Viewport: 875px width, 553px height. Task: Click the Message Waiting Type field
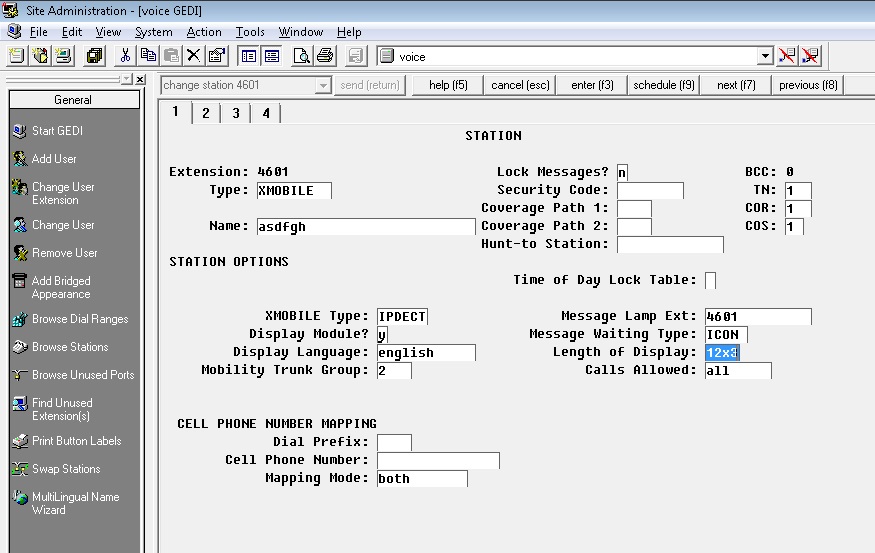tap(726, 334)
